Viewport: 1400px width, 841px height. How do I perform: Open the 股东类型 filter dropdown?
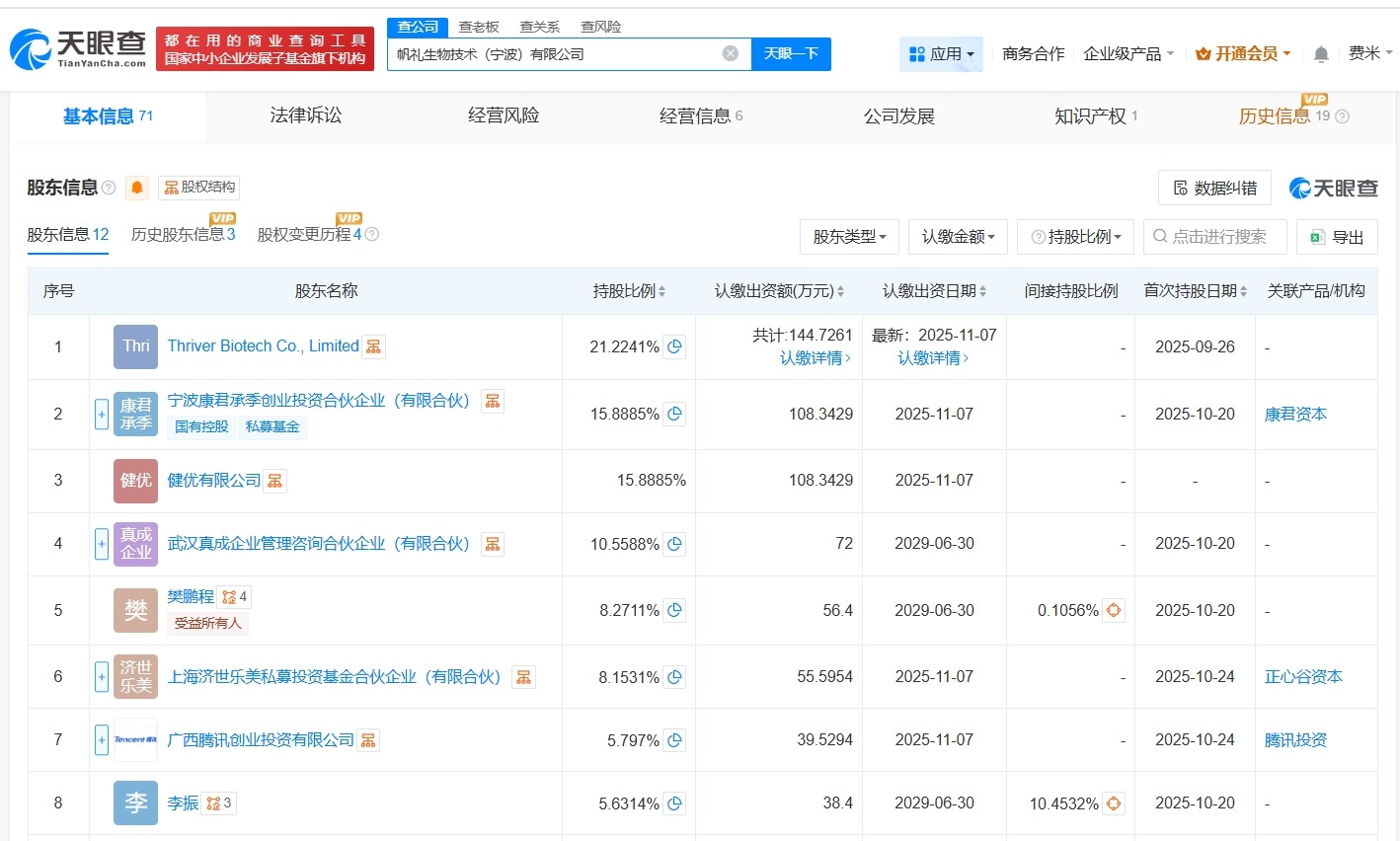coord(849,236)
